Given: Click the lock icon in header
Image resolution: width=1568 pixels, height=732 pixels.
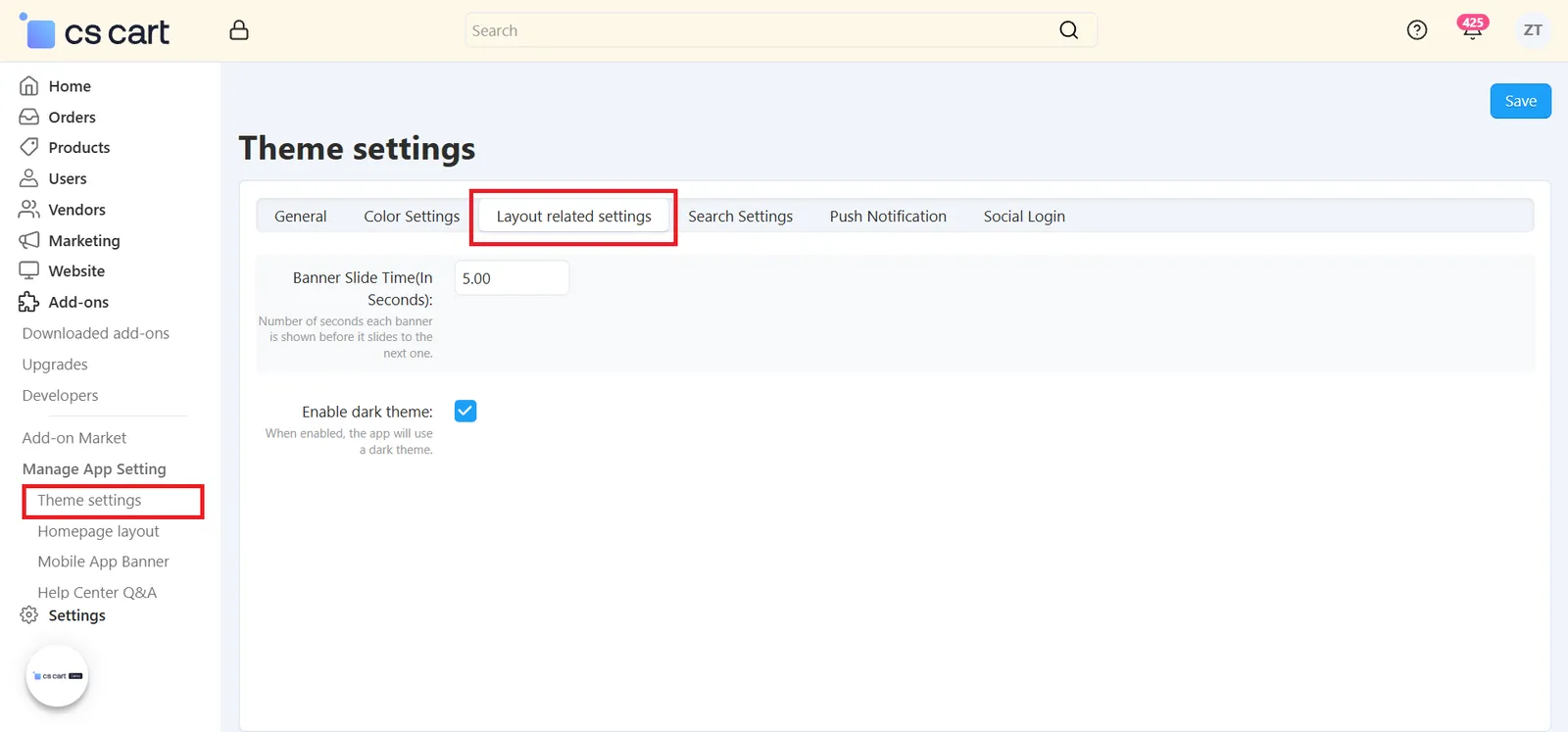Looking at the screenshot, I should (x=239, y=30).
